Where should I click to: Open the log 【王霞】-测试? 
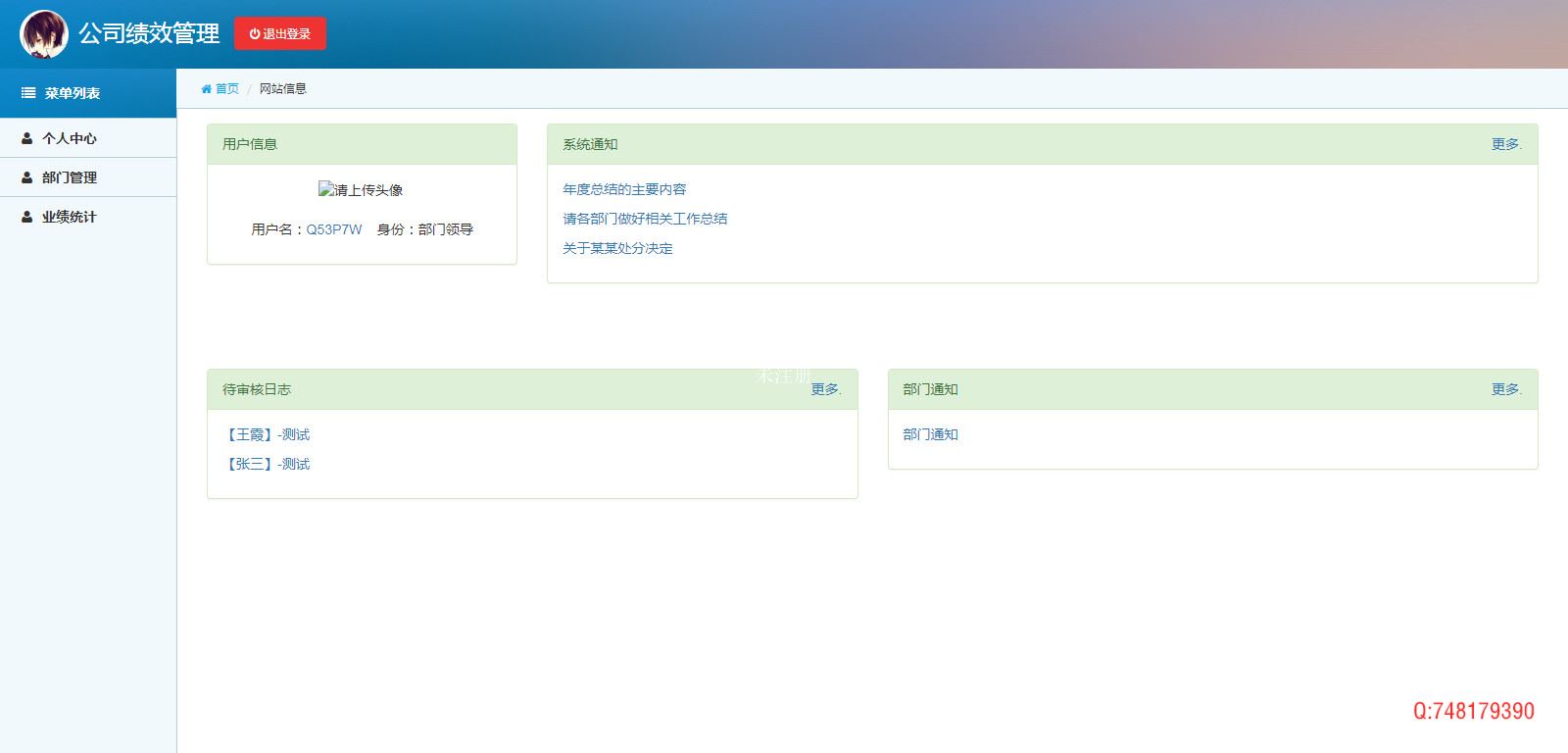(267, 434)
